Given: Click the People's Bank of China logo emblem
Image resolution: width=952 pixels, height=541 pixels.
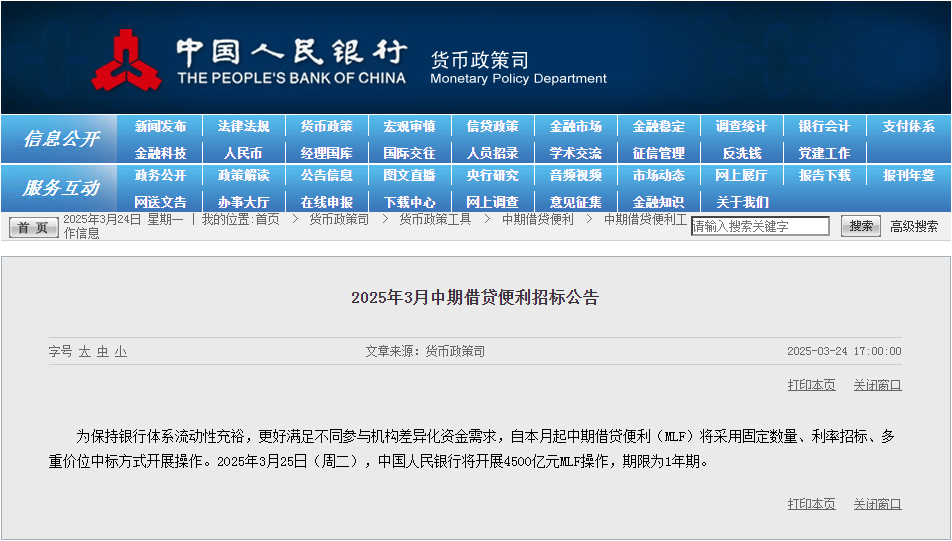Looking at the screenshot, I should pos(126,60).
